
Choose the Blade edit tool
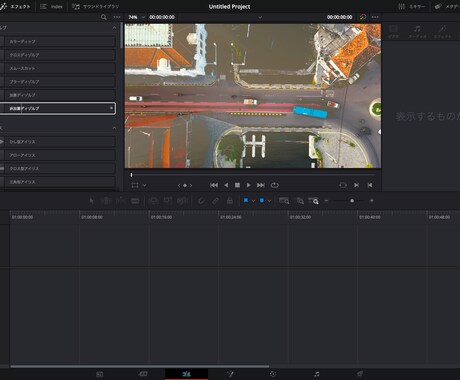135,201
